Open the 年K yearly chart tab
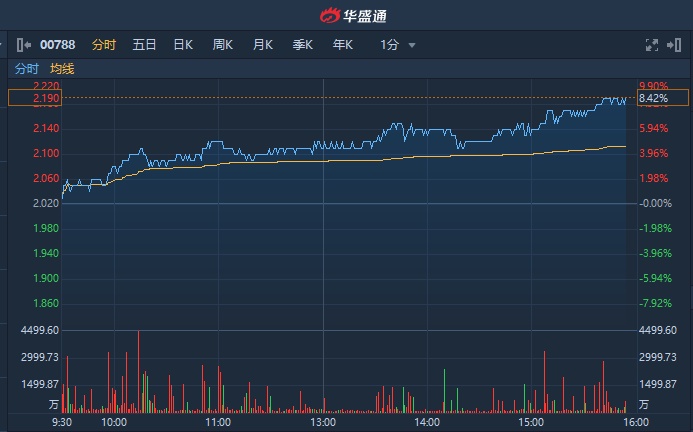693x432 pixels. 343,45
